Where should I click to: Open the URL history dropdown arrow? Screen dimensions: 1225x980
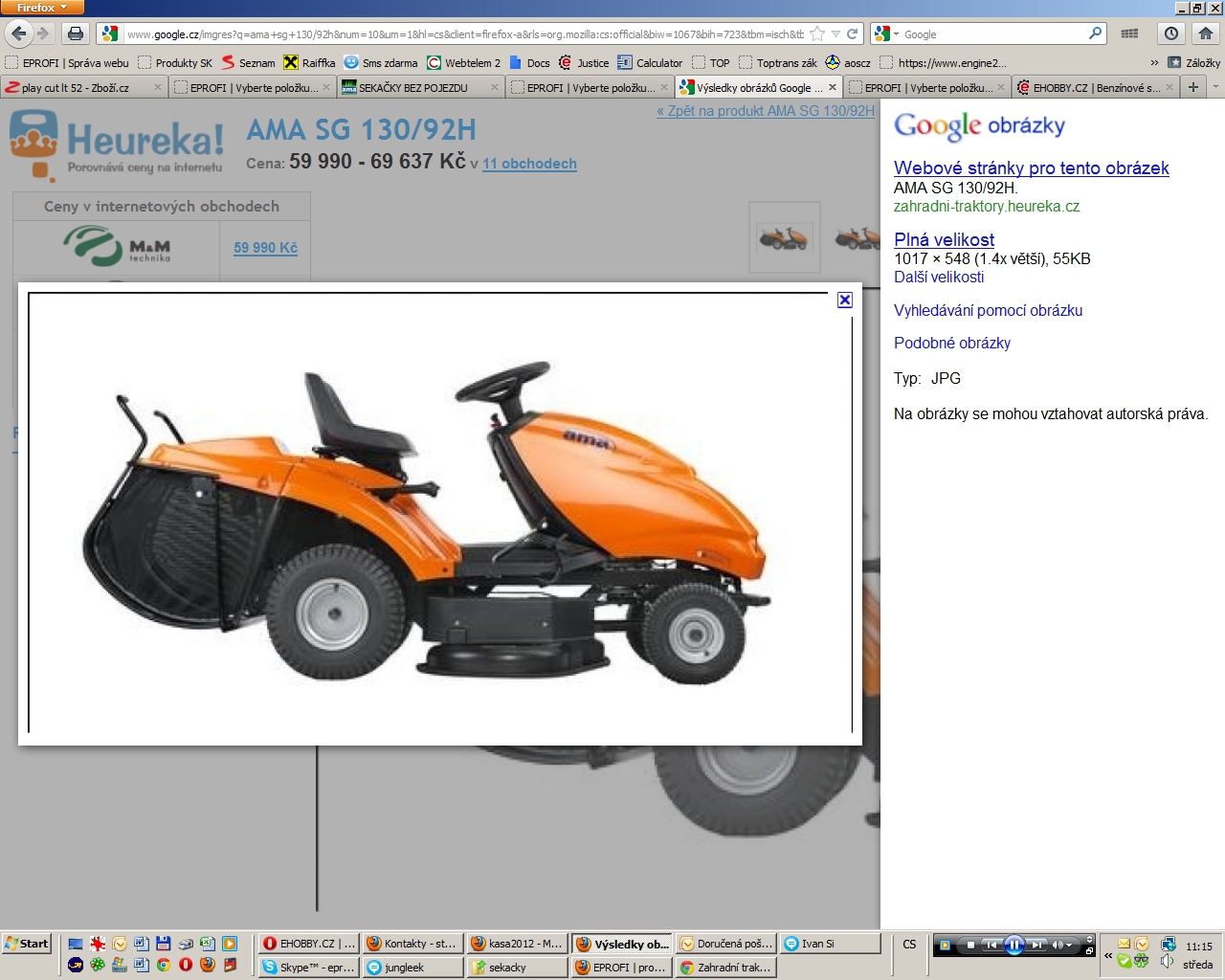click(835, 33)
